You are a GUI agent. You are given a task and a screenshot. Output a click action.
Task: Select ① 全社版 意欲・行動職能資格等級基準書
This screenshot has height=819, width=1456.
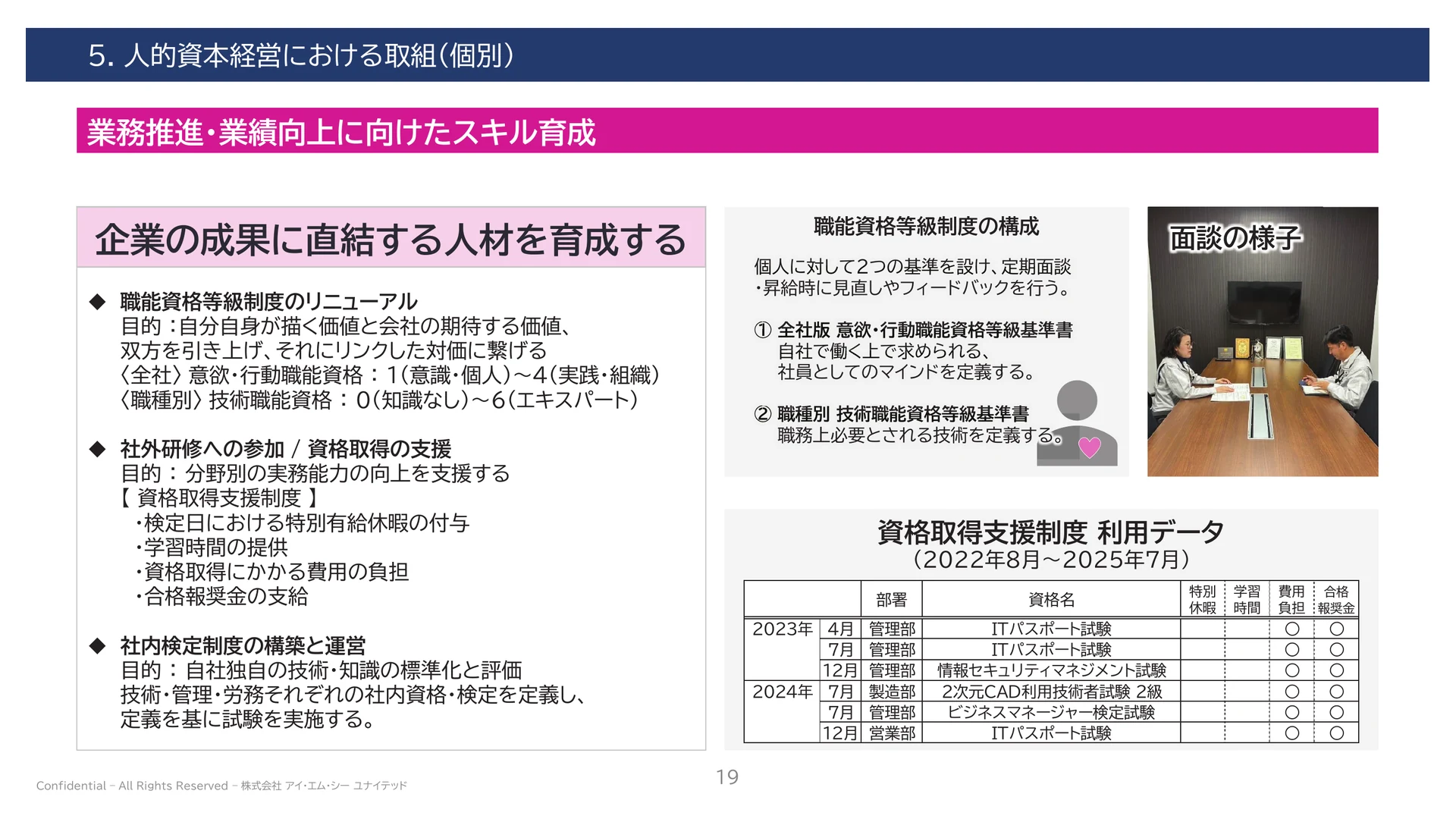point(913,330)
